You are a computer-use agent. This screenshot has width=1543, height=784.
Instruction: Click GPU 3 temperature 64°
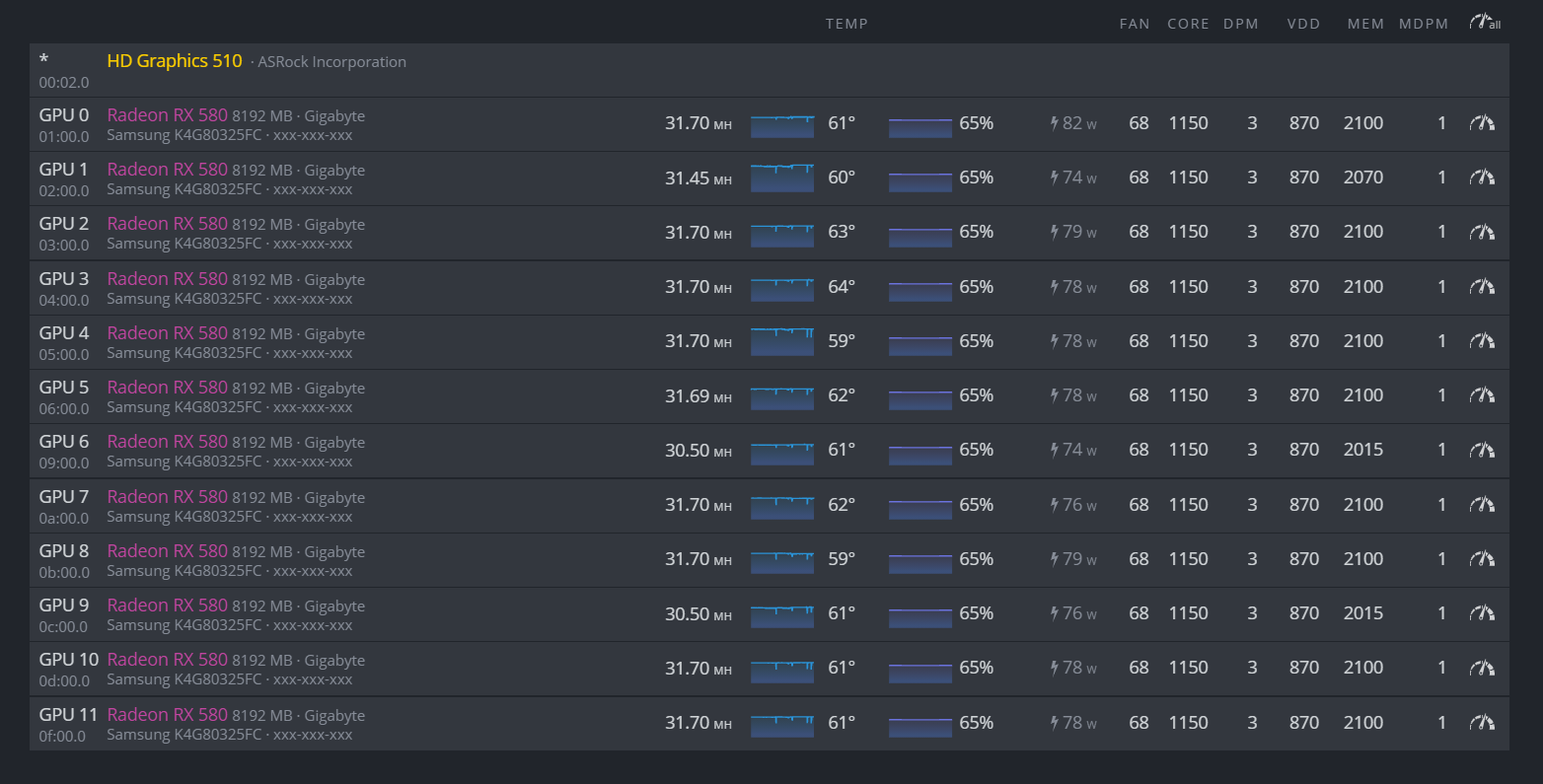pos(842,287)
